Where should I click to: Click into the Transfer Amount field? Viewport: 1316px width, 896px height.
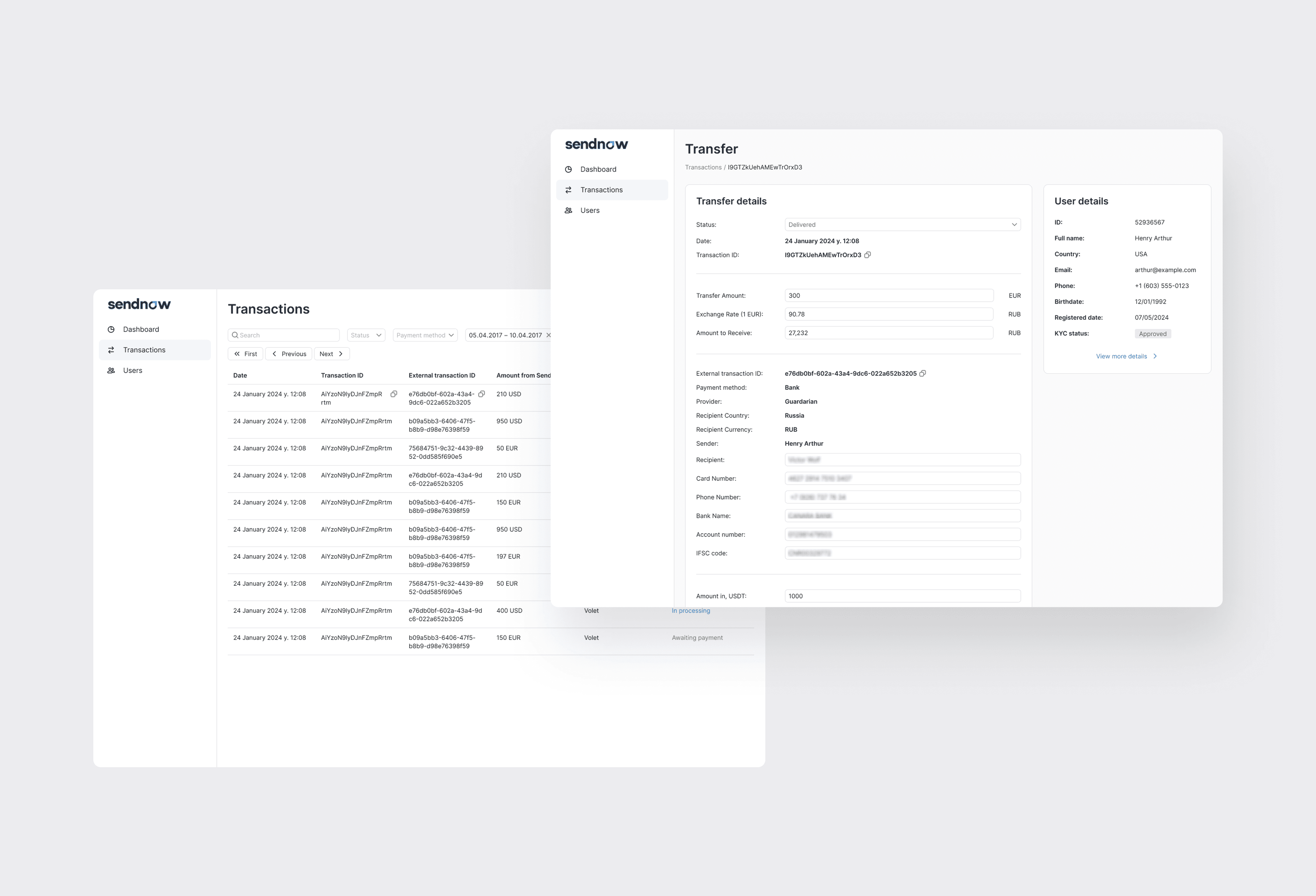[889, 296]
